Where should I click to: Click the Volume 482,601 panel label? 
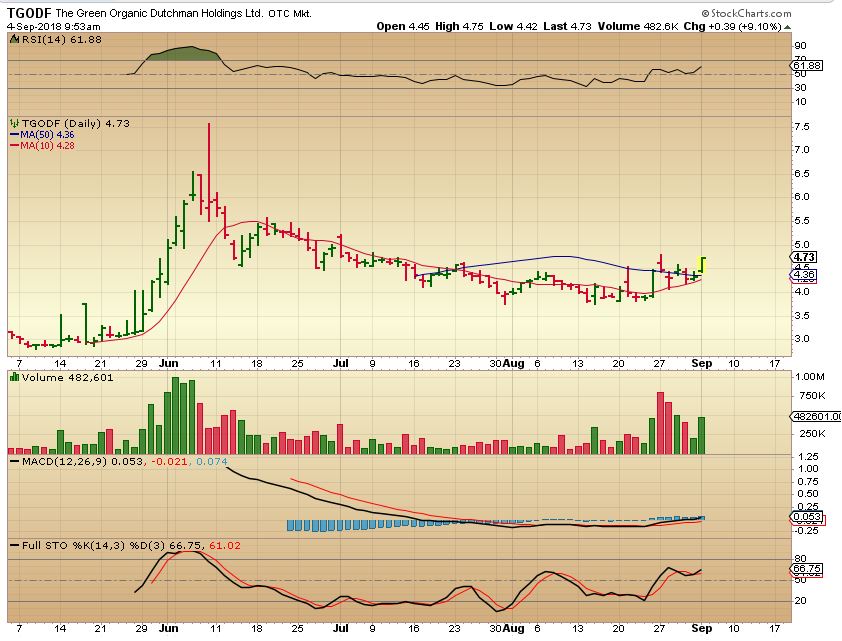point(68,377)
